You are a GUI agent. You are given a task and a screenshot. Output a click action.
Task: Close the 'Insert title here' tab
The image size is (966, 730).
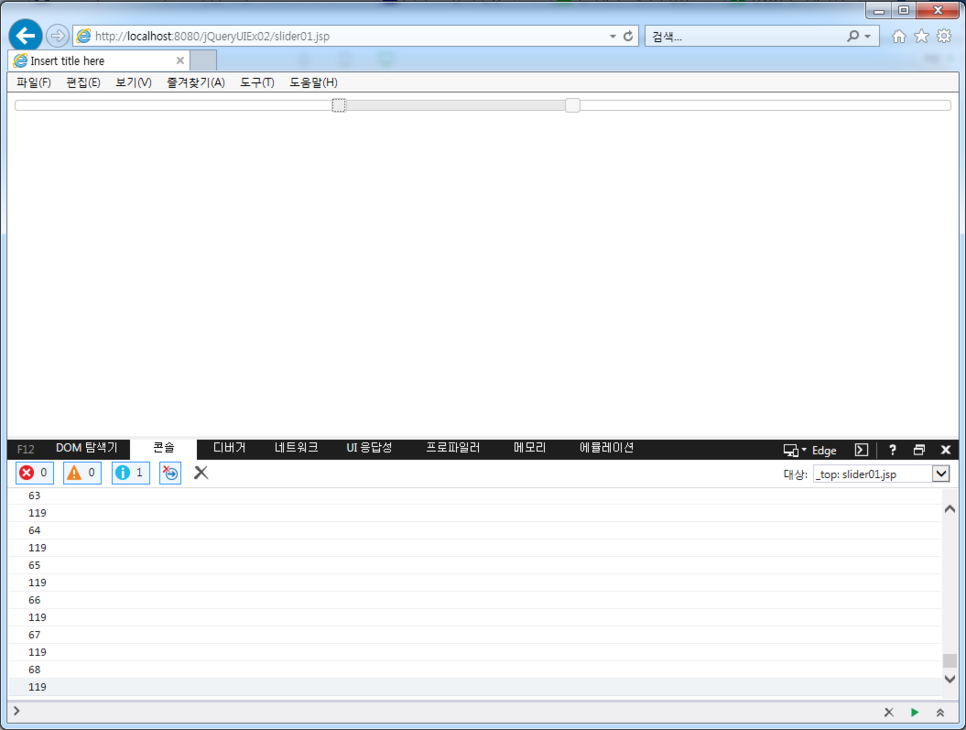point(180,60)
